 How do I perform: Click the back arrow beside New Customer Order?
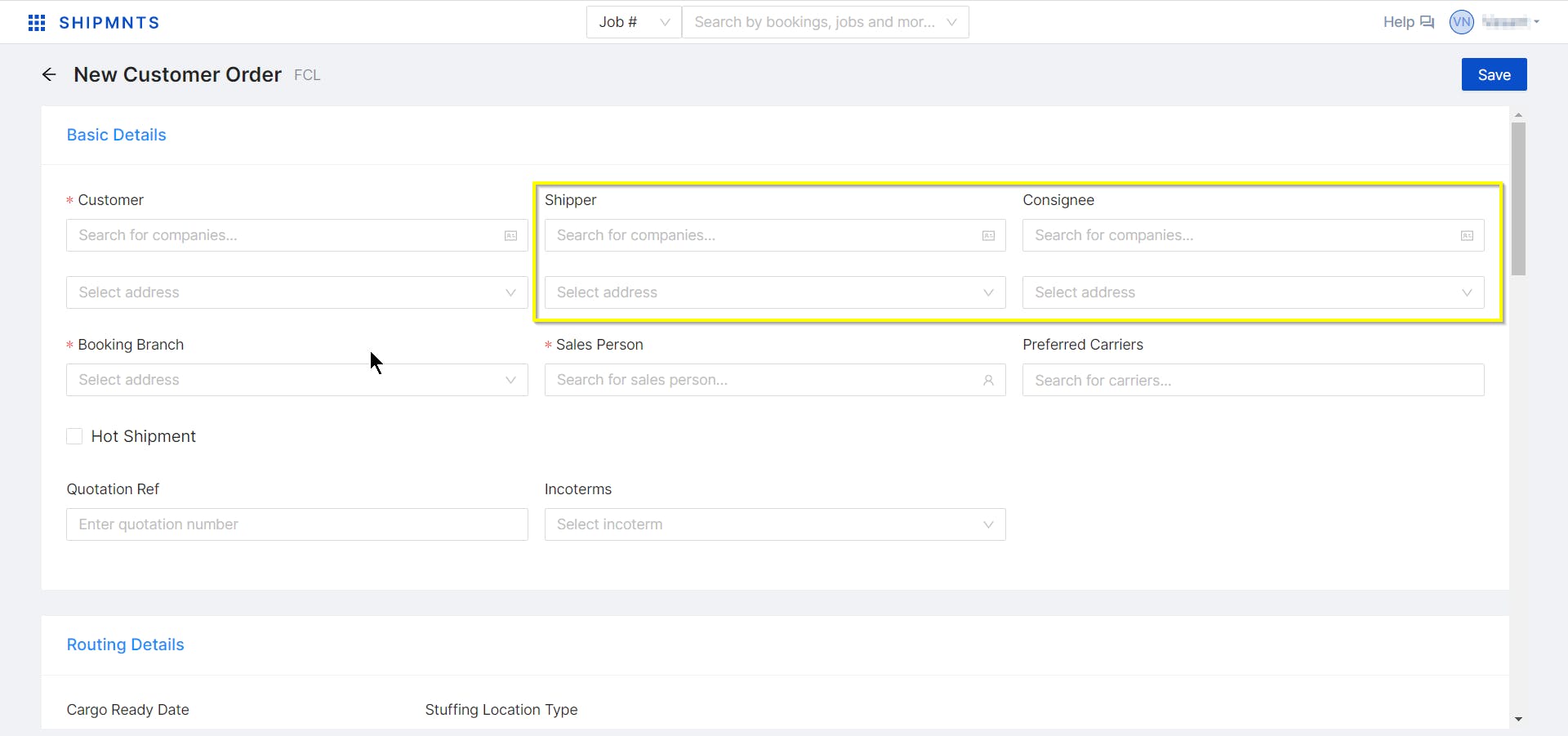pos(49,75)
